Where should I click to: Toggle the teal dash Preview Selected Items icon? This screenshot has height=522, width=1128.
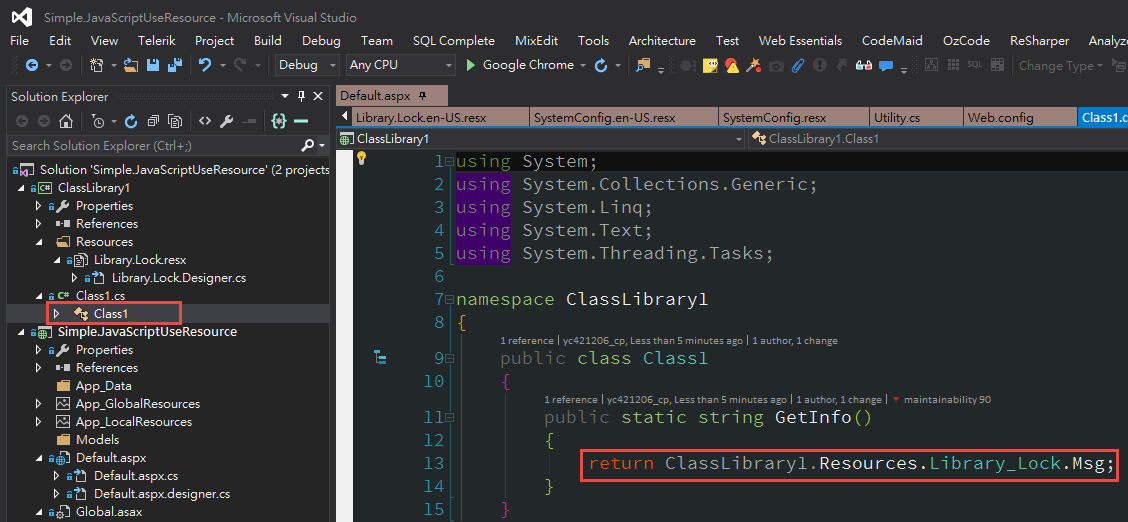(301, 121)
